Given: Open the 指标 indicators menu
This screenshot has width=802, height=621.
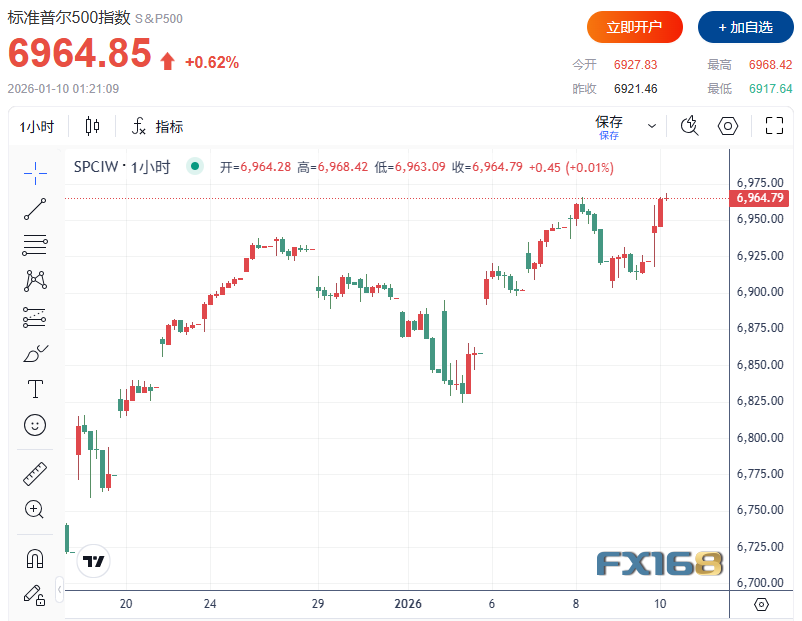Looking at the screenshot, I should pyautogui.click(x=158, y=126).
